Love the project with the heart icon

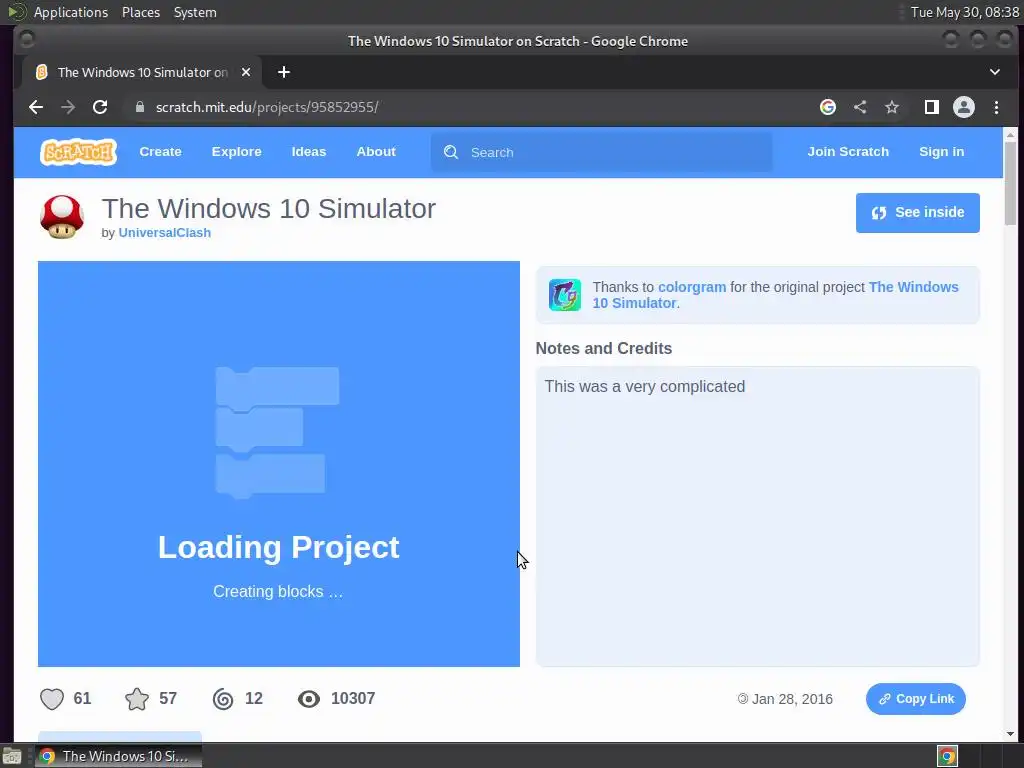pos(52,699)
